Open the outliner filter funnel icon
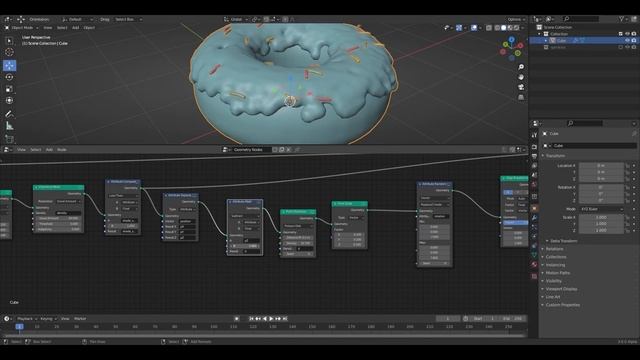Image resolution: width=640 pixels, height=360 pixels. point(622,19)
